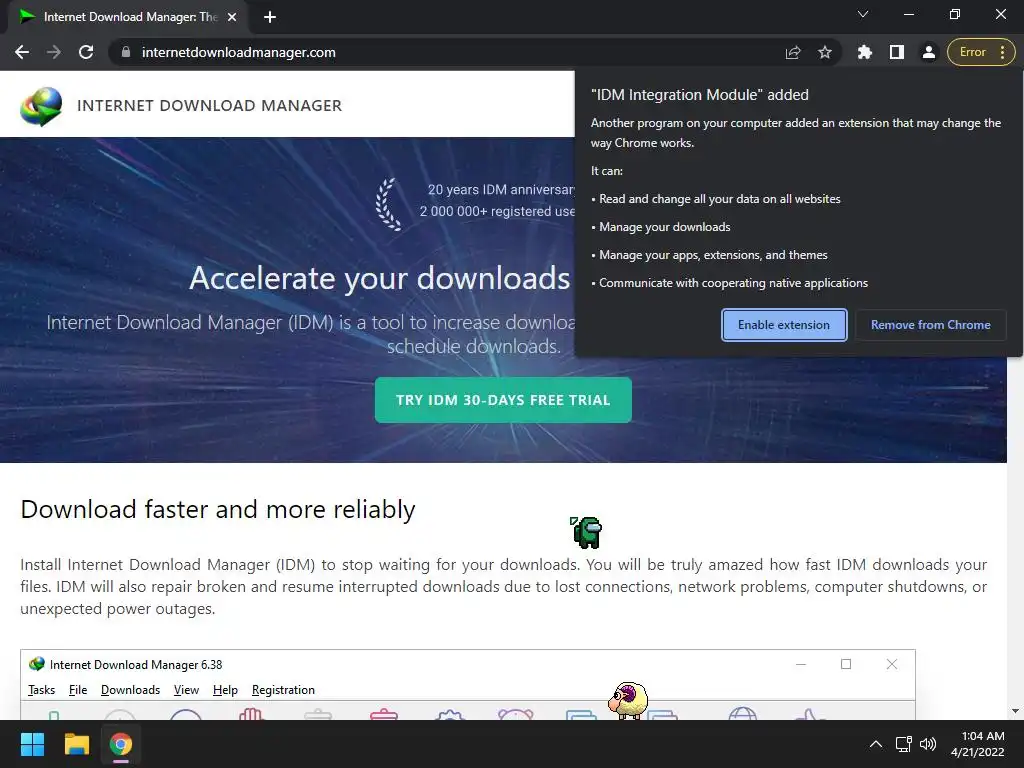This screenshot has height=768, width=1024.
Task: Open the clock showing 1:04 AM
Action: [978, 744]
